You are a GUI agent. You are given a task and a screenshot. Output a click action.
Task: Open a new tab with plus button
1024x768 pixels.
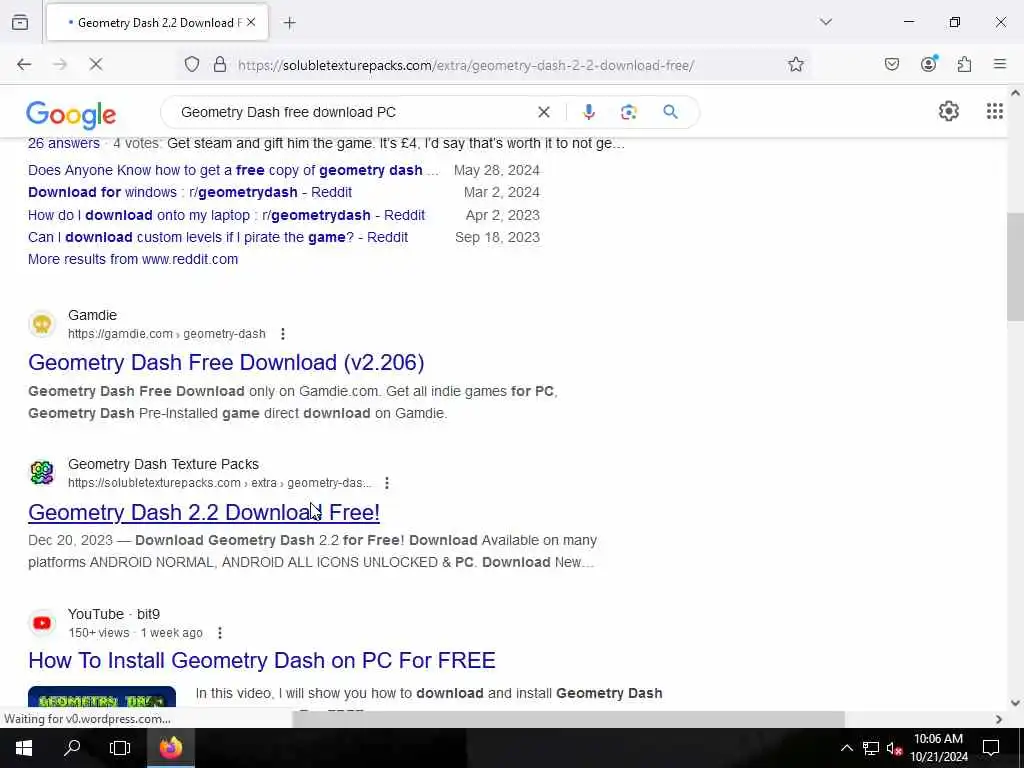click(x=289, y=23)
